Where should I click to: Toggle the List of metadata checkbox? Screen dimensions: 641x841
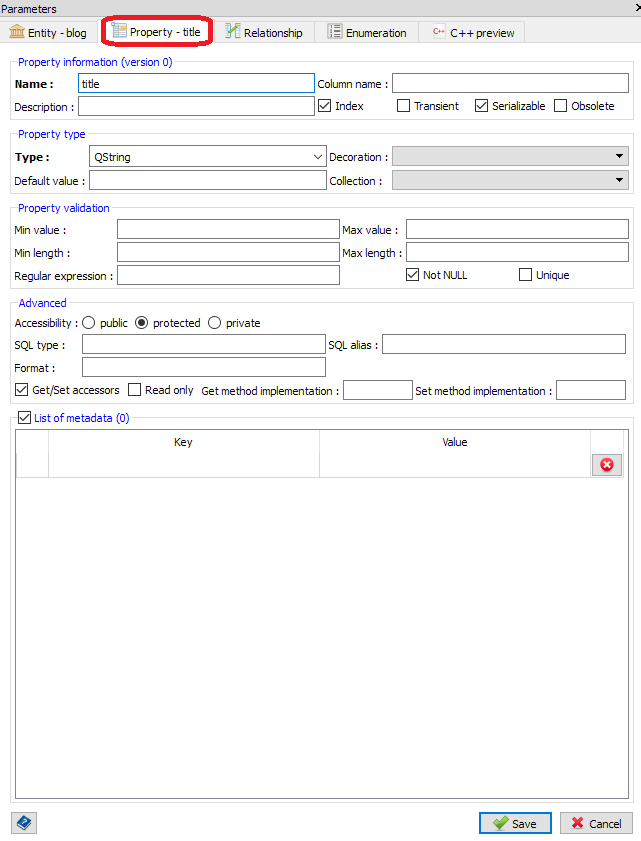coord(24,418)
